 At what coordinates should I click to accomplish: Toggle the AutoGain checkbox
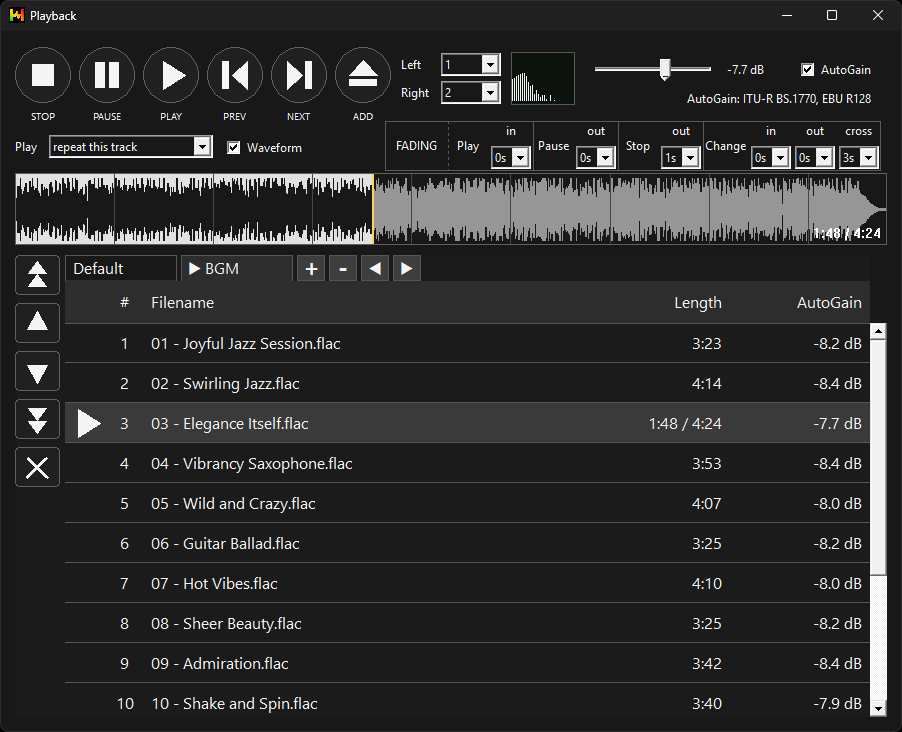(808, 70)
